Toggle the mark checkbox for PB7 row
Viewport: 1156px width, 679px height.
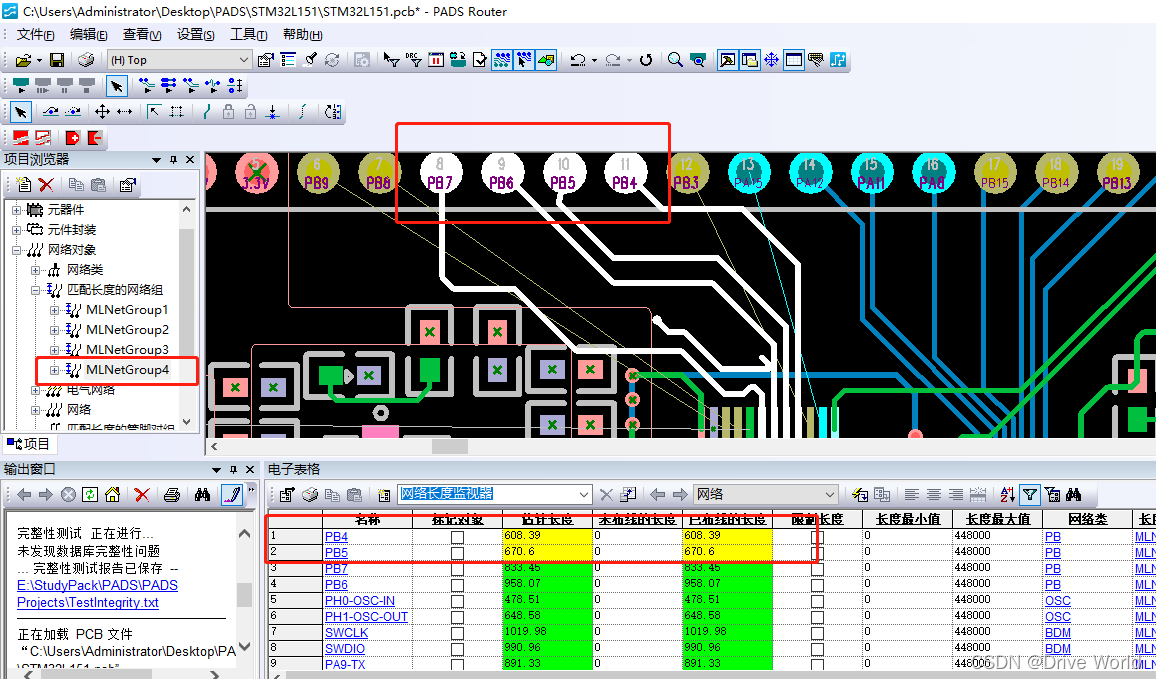click(457, 568)
